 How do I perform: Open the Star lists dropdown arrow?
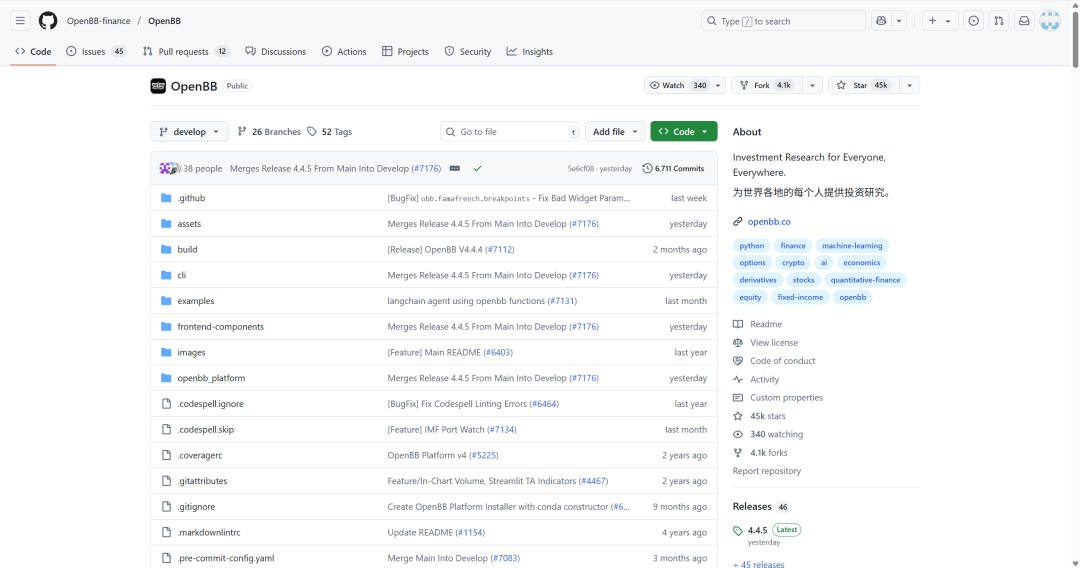tap(909, 85)
